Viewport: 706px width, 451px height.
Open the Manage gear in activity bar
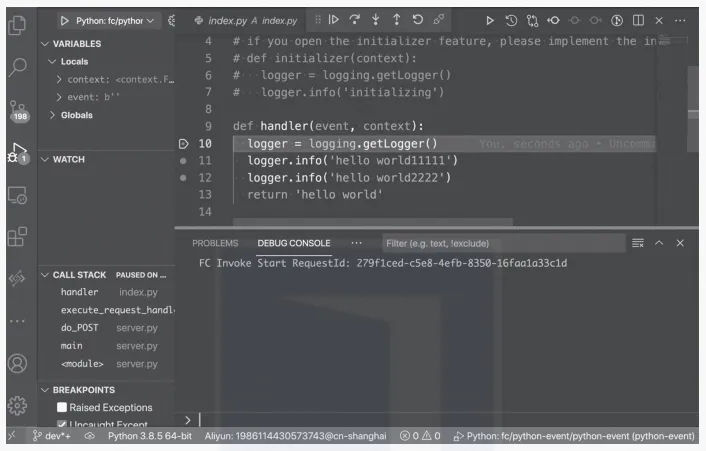coord(18,406)
